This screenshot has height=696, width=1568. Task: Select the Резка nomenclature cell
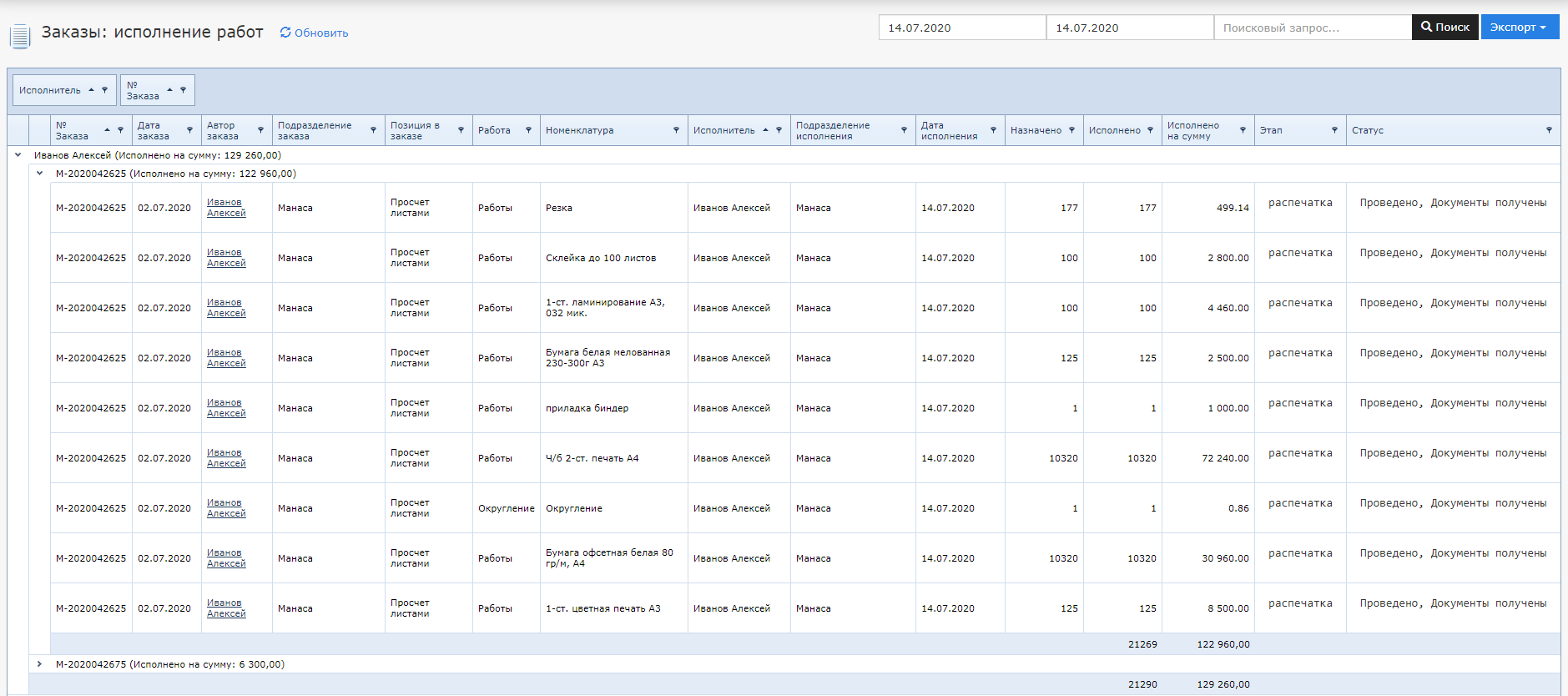click(614, 208)
